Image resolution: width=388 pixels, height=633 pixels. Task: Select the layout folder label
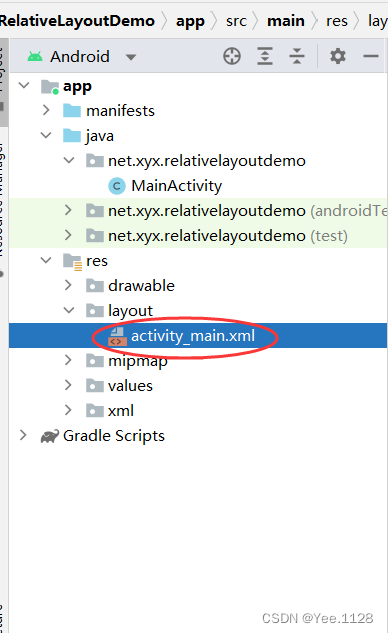click(x=130, y=311)
